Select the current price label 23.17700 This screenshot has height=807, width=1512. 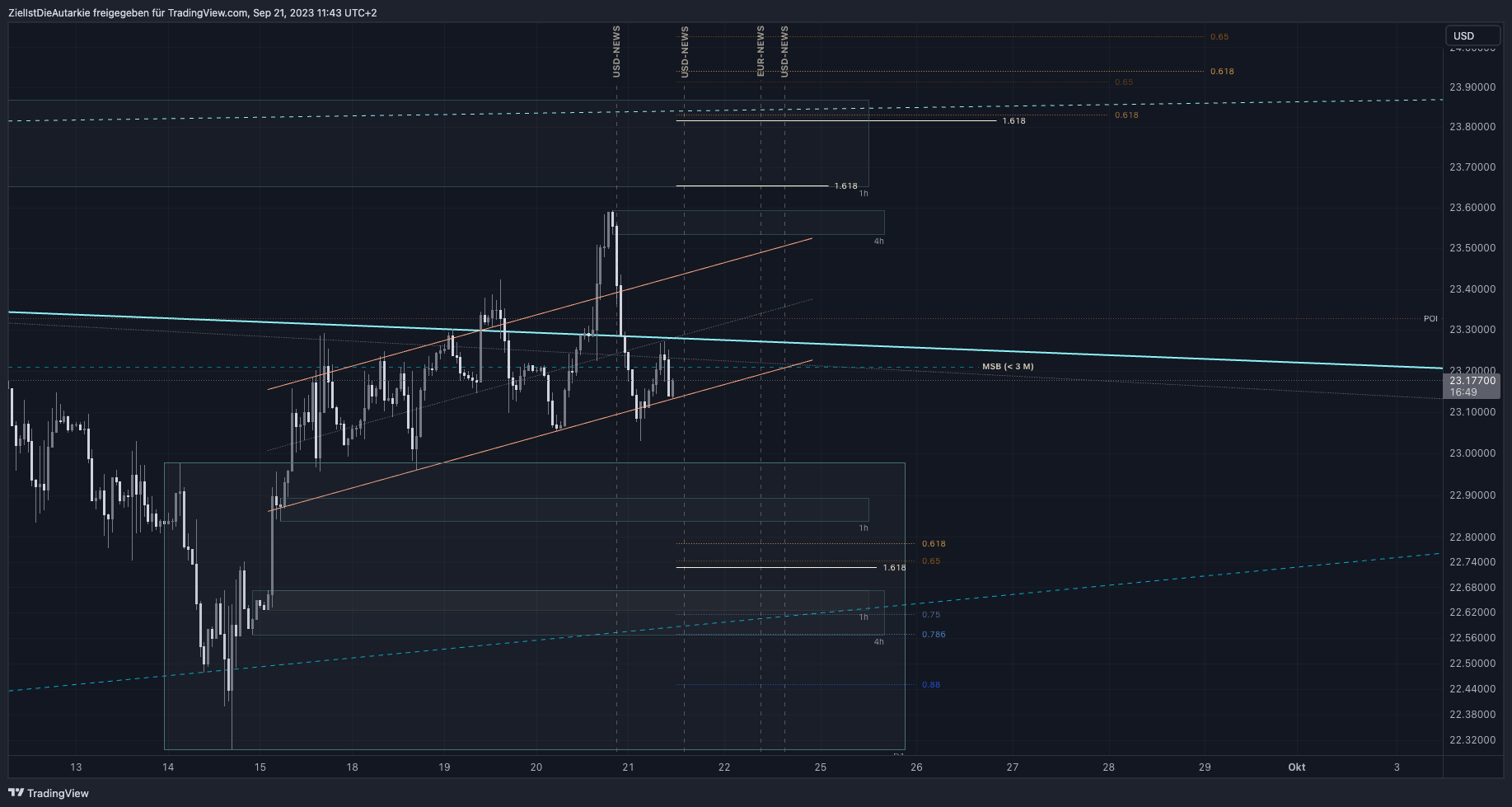[x=1472, y=381]
